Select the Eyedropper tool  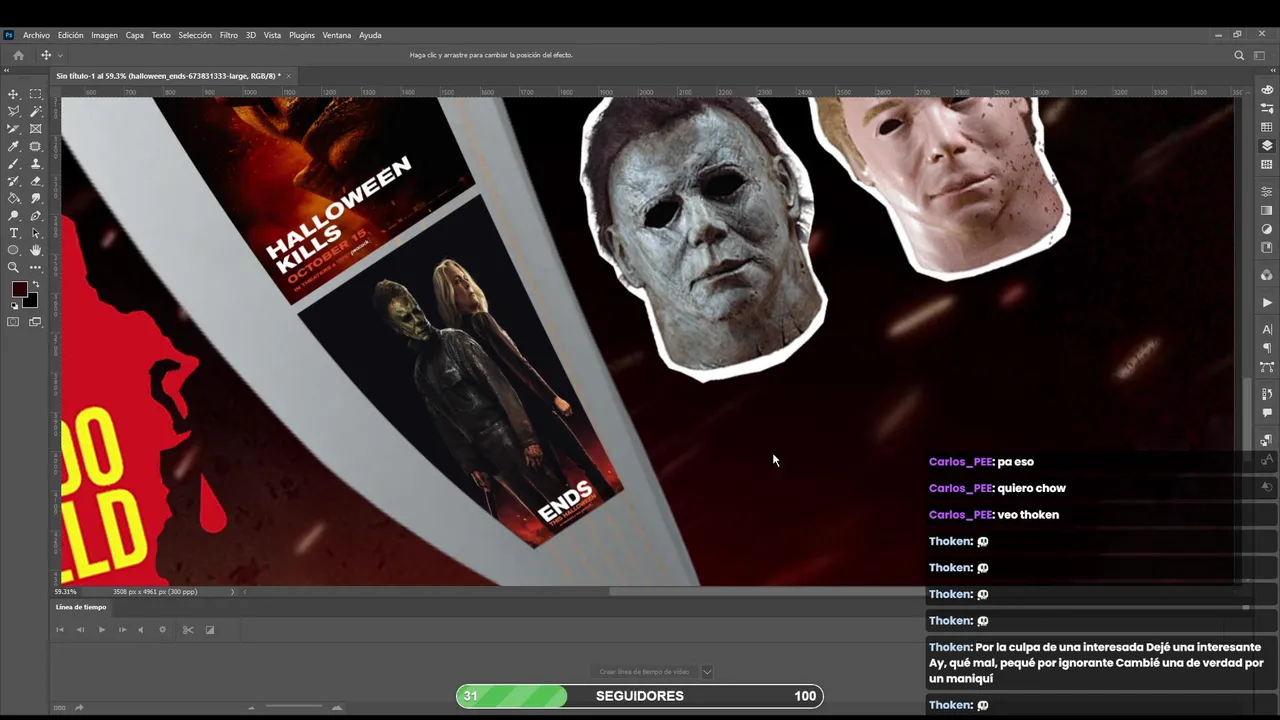(x=14, y=146)
